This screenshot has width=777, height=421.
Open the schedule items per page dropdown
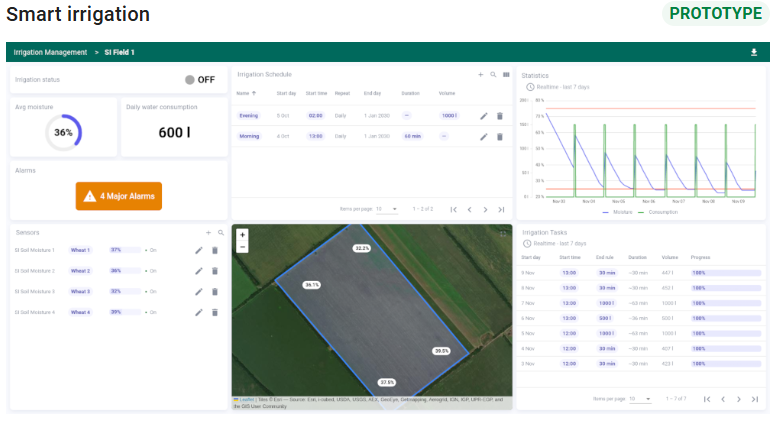pos(386,209)
